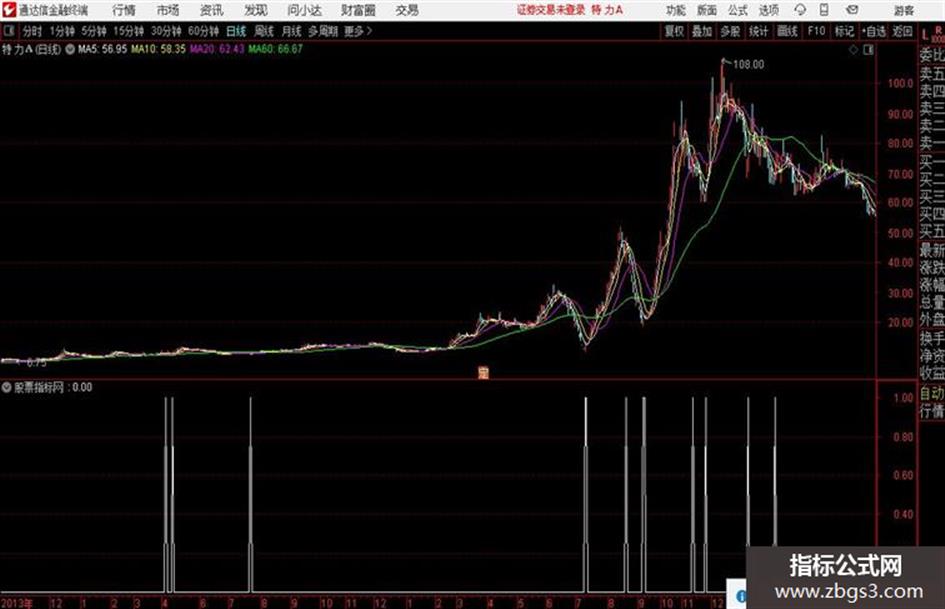Open the 功能 menu
The image size is (945, 609).
pos(676,10)
